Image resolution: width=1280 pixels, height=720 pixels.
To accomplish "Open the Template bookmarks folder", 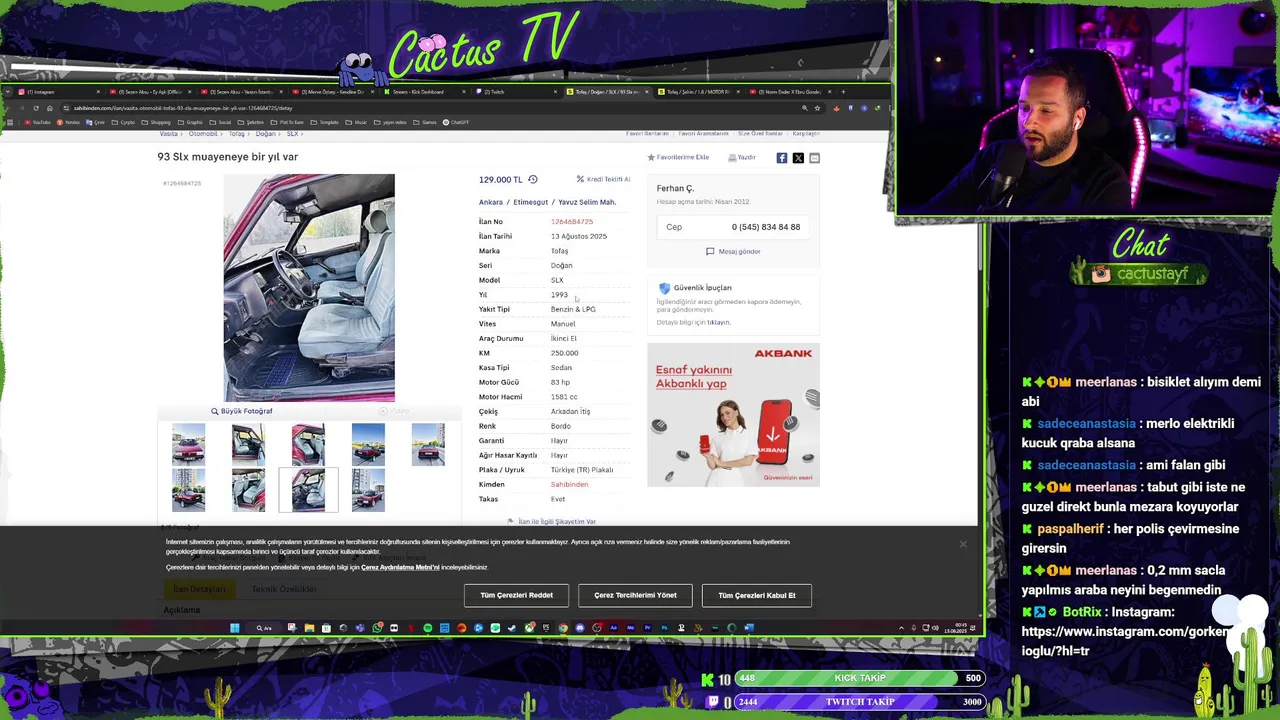I will point(325,122).
